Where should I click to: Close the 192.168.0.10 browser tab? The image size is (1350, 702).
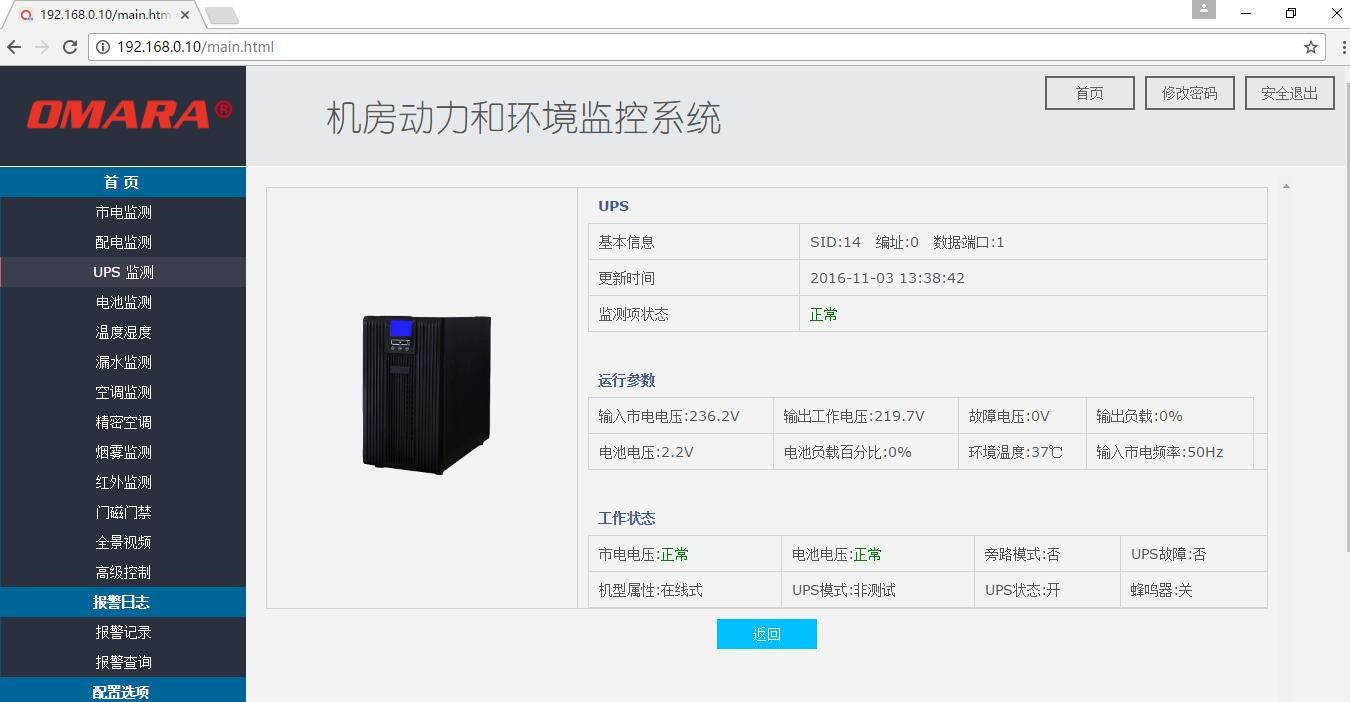[185, 15]
